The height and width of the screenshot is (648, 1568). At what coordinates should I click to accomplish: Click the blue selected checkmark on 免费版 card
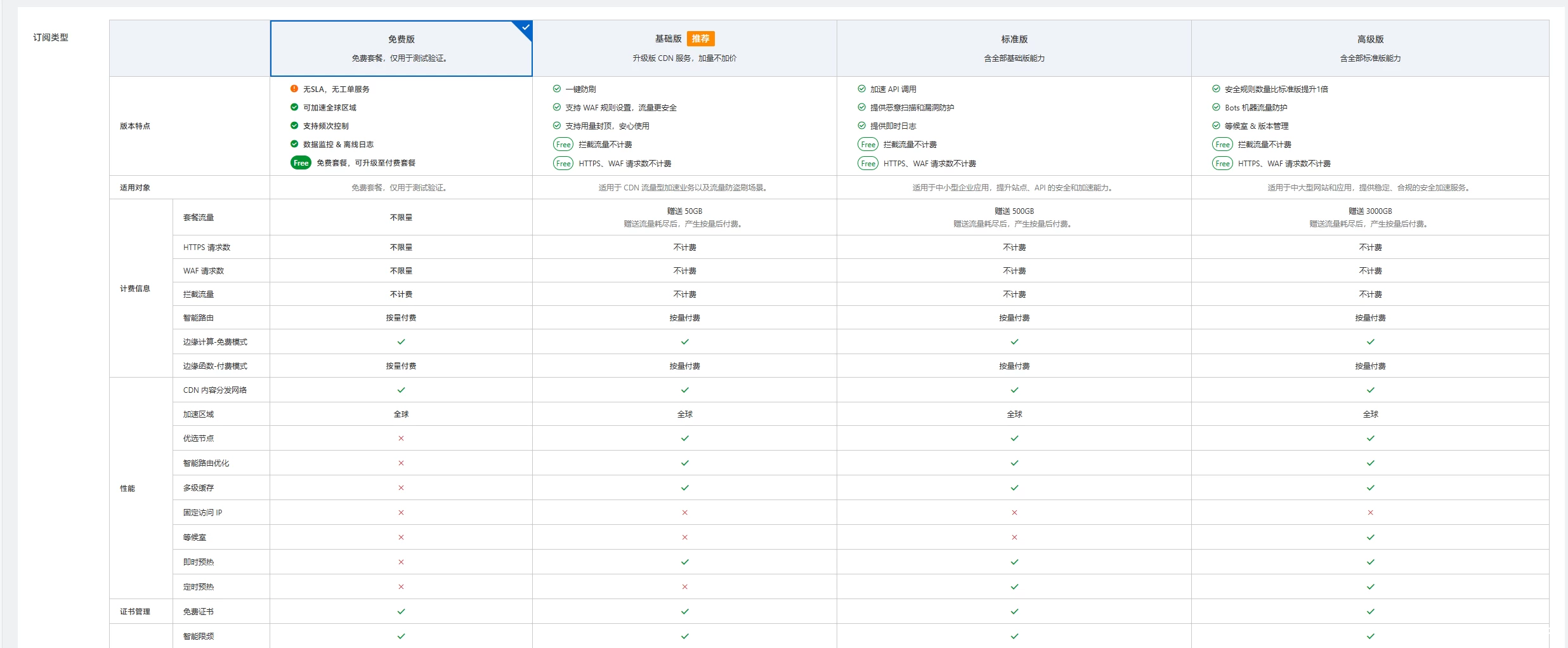point(525,27)
